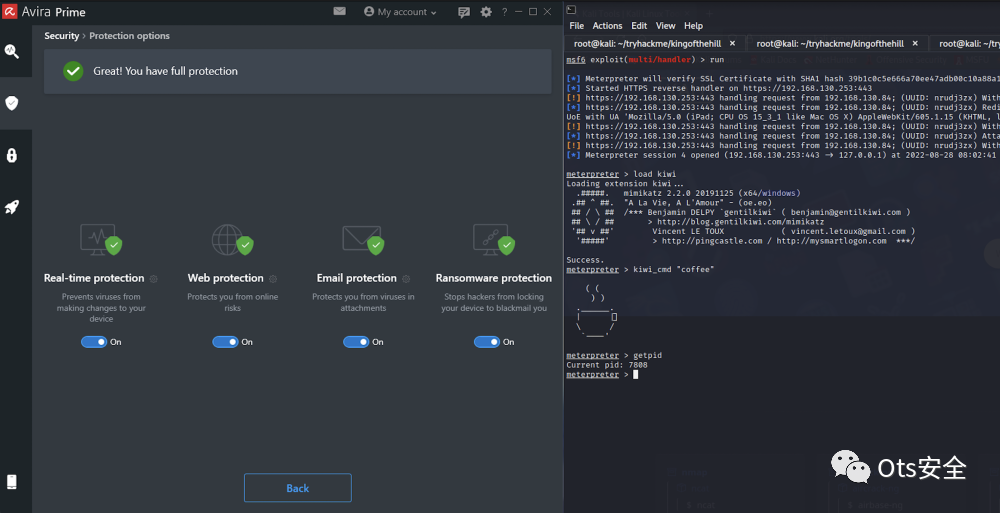This screenshot has height=513, width=1000.
Task: Click the Web protection globe icon
Action: (232, 239)
